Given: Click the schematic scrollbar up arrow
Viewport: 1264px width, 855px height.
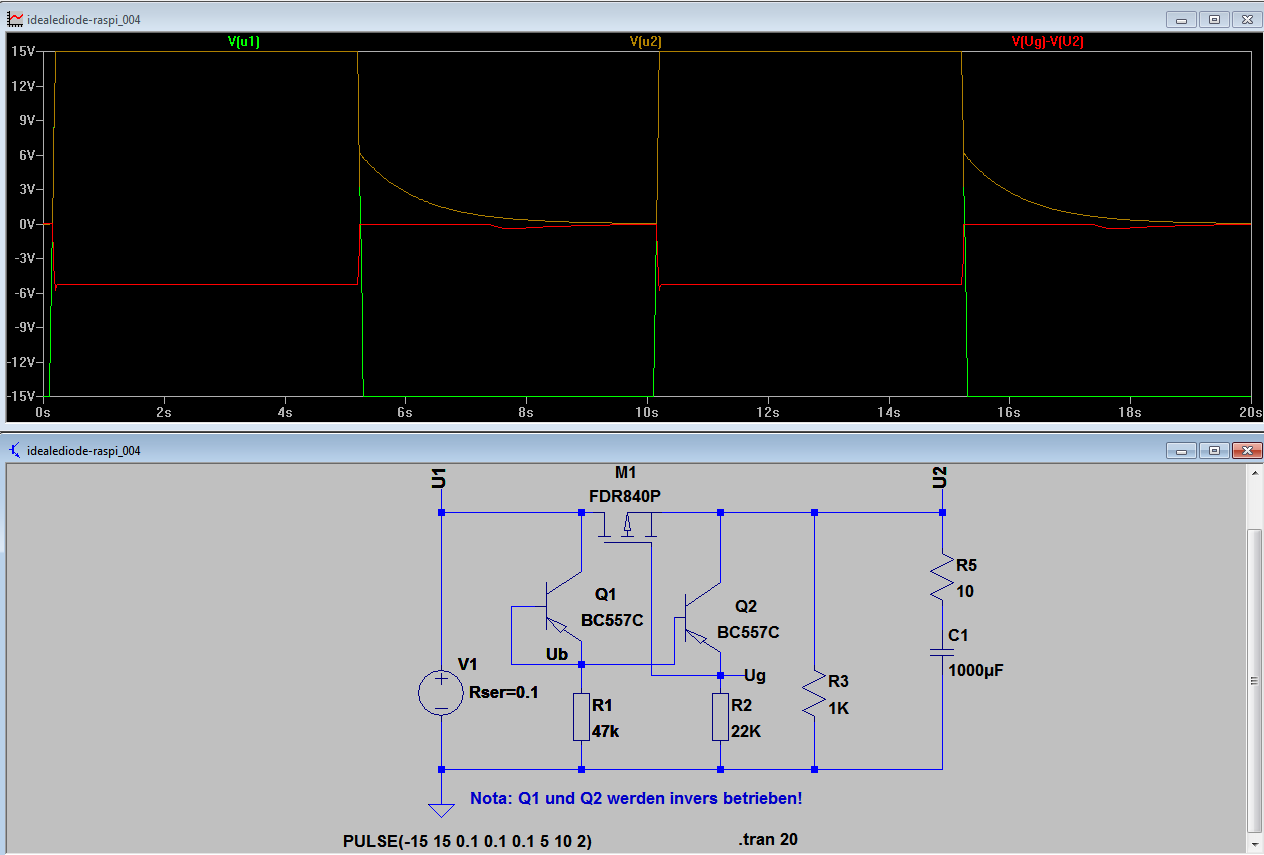Looking at the screenshot, I should [x=1256, y=473].
